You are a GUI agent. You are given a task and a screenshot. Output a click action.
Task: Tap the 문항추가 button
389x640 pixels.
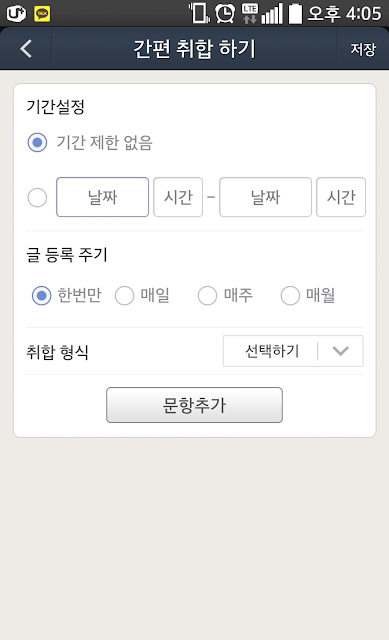pyautogui.click(x=194, y=405)
